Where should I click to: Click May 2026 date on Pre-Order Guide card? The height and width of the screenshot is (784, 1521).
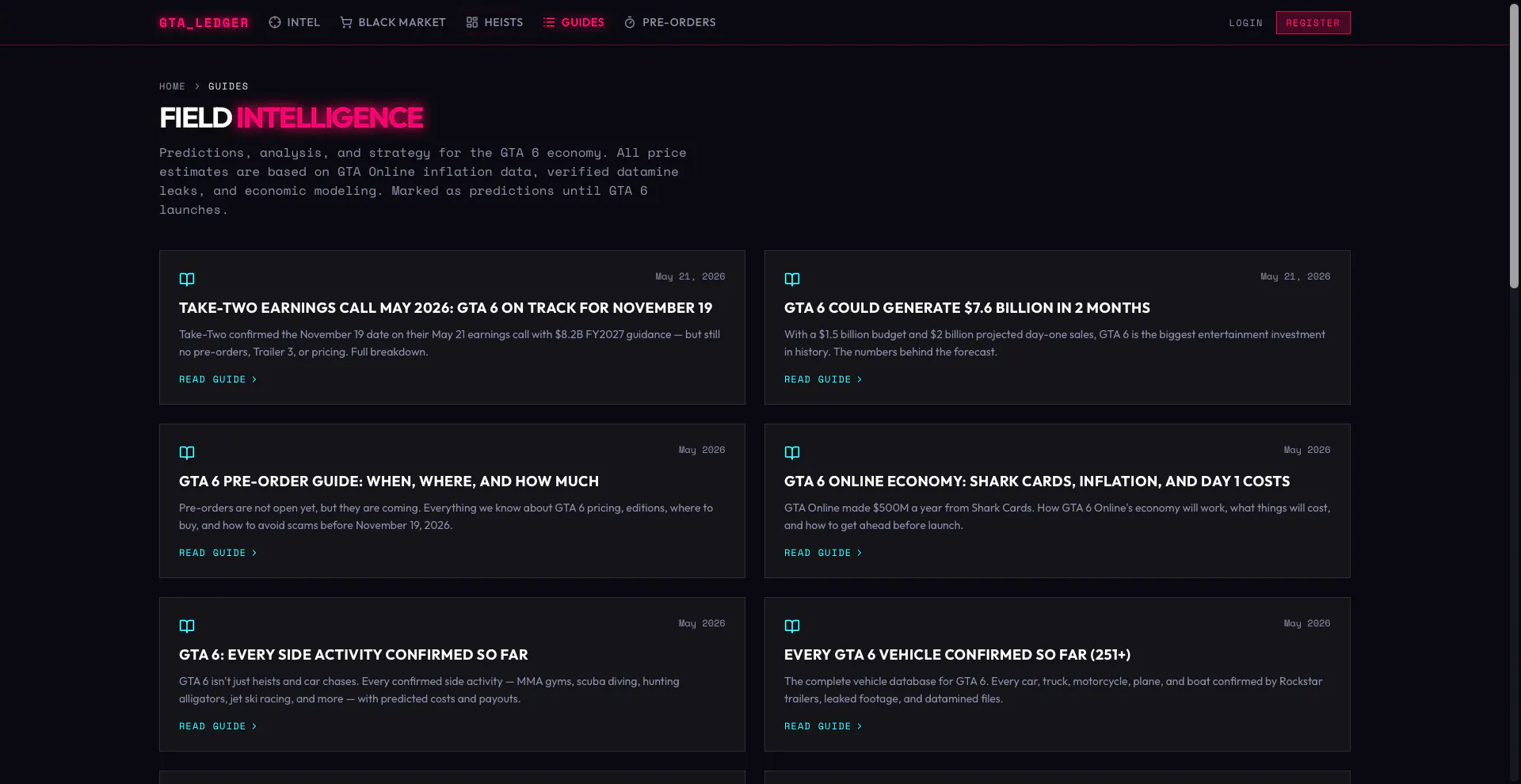tap(702, 450)
